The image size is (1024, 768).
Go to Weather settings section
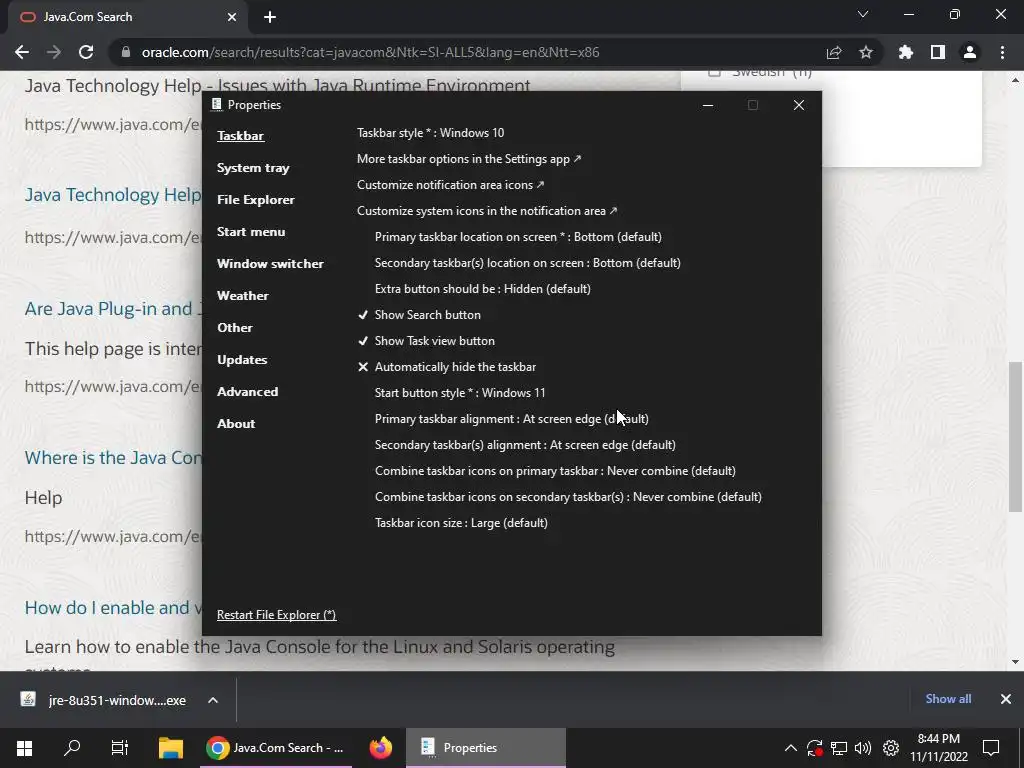click(x=242, y=296)
